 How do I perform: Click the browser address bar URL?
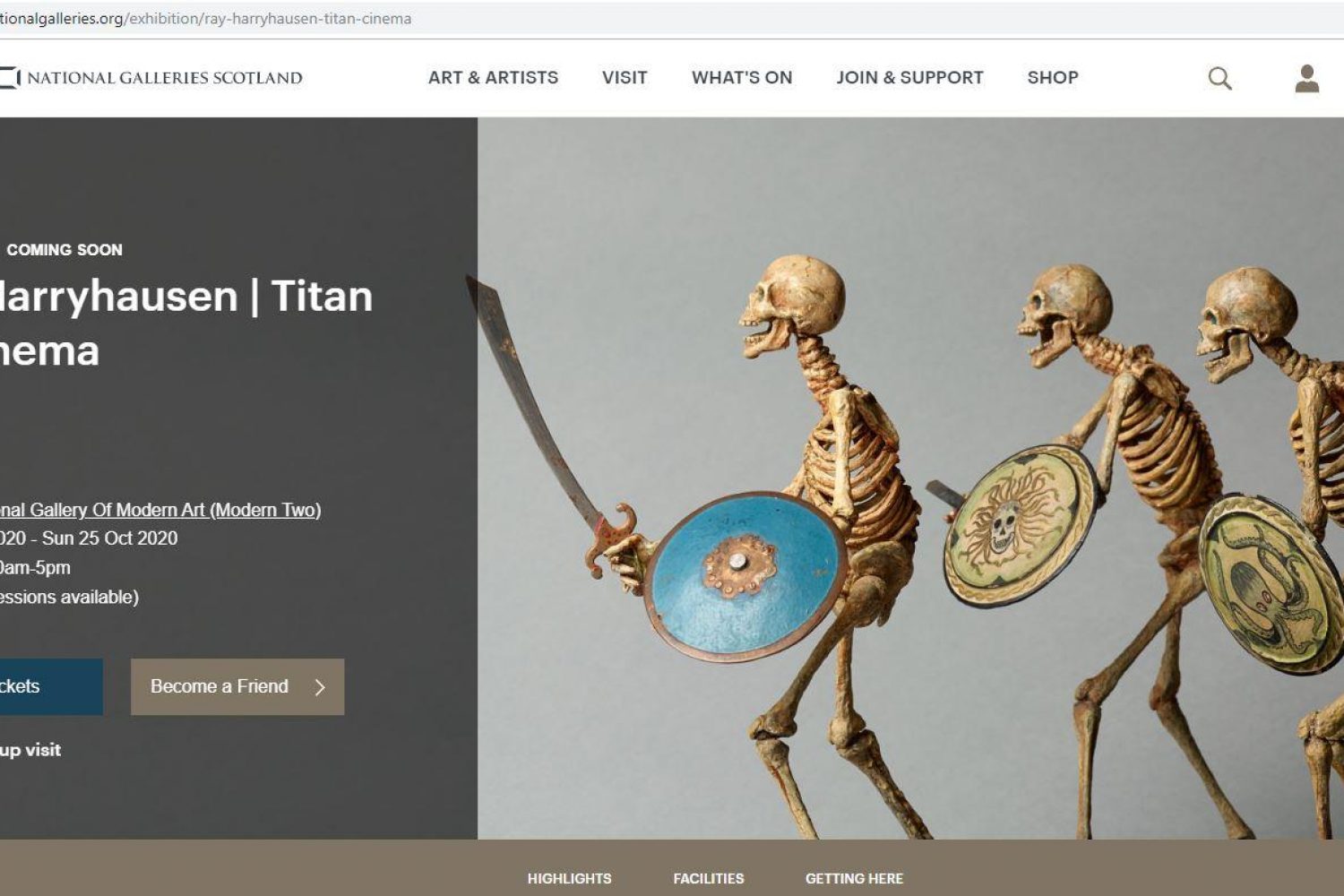pyautogui.click(x=206, y=19)
